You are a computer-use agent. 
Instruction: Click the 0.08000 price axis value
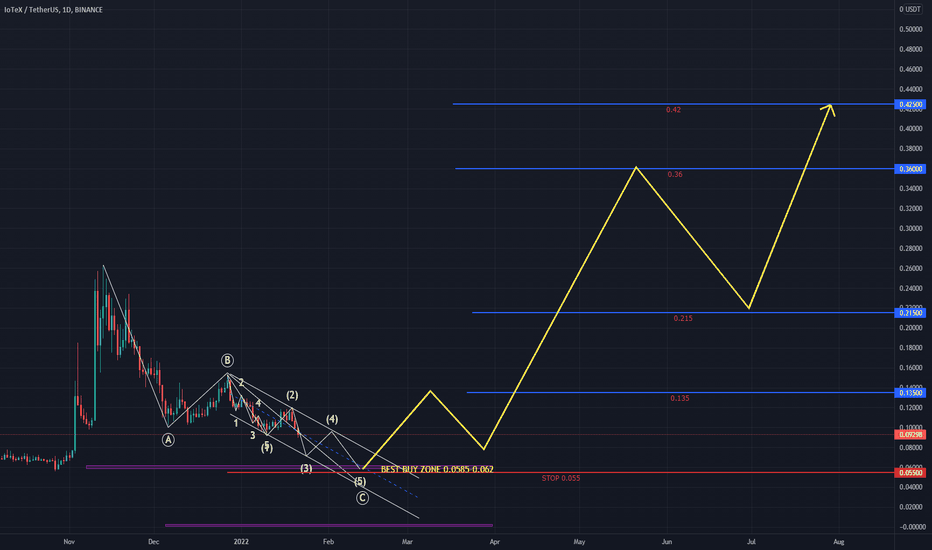pos(911,448)
